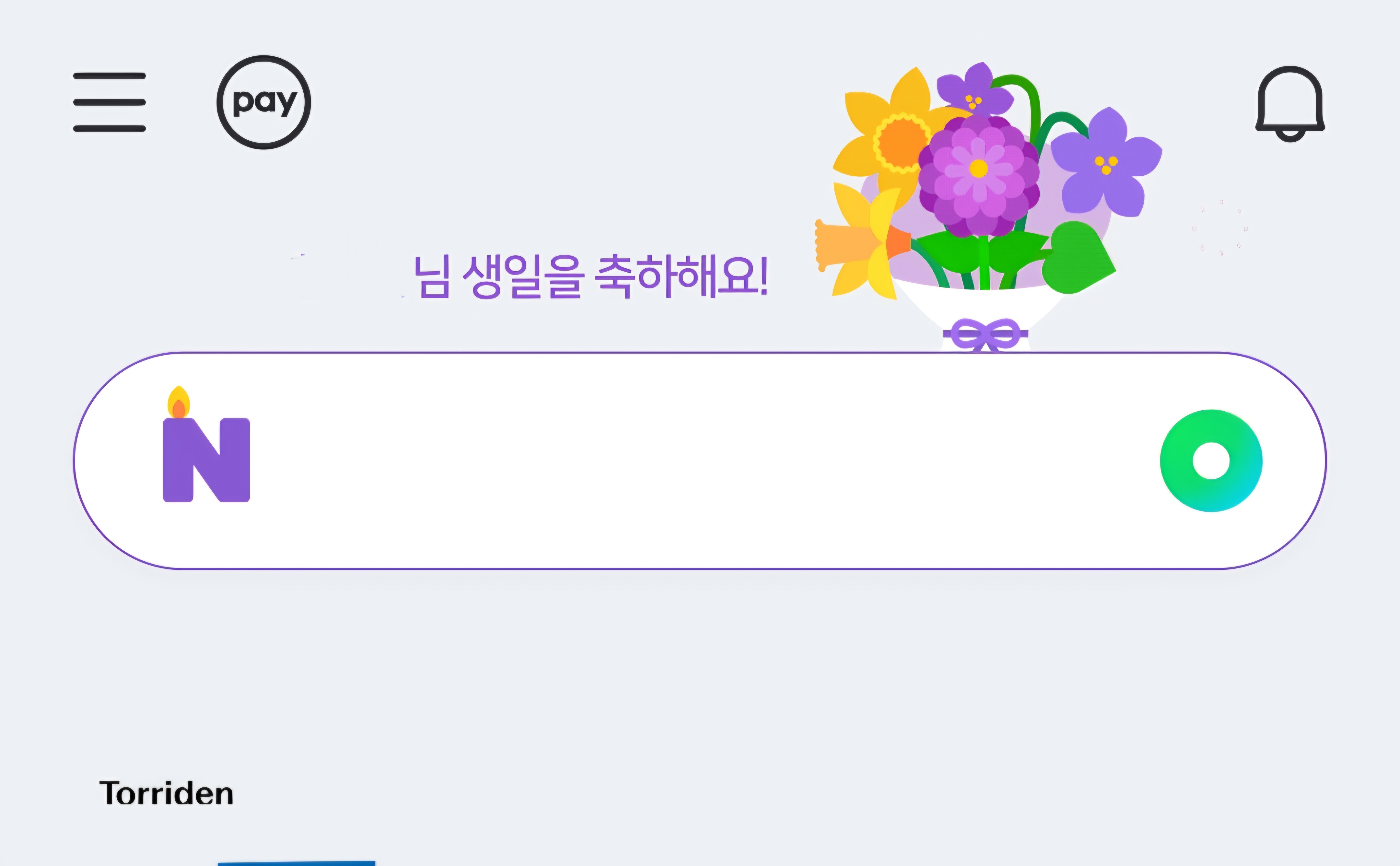Open the hamburger menu
Viewport: 1400px width, 866px height.
pos(109,102)
